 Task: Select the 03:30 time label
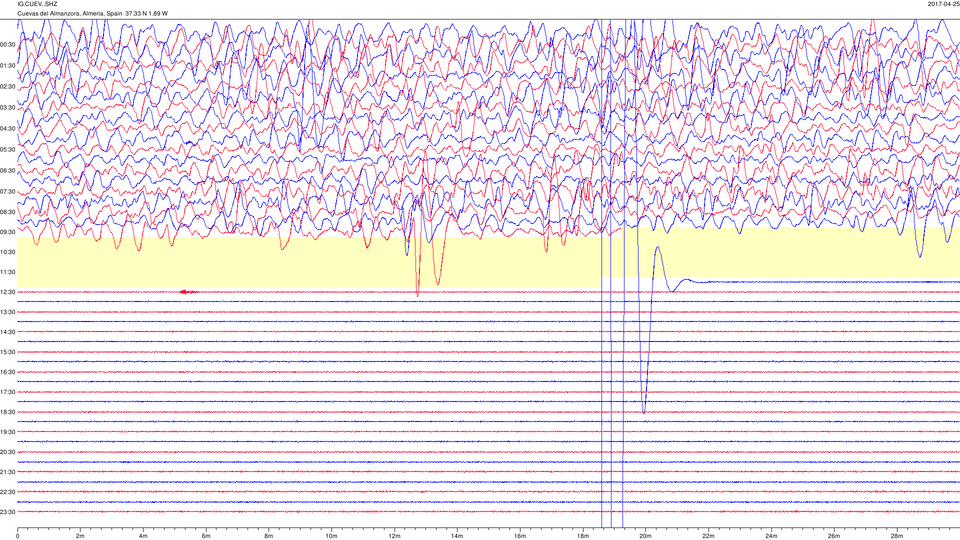tap(8, 108)
